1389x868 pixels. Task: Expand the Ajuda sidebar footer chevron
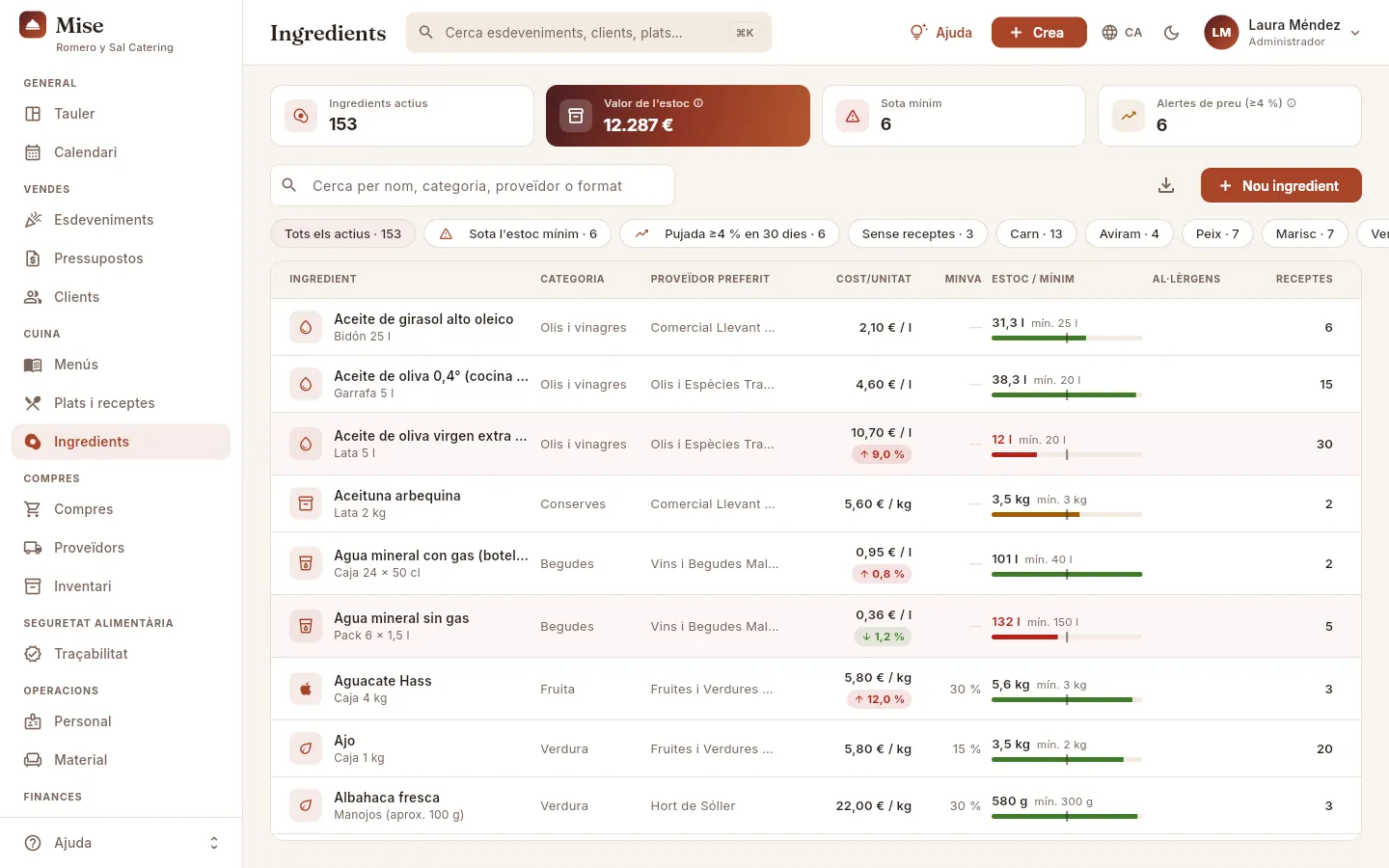tap(214, 843)
